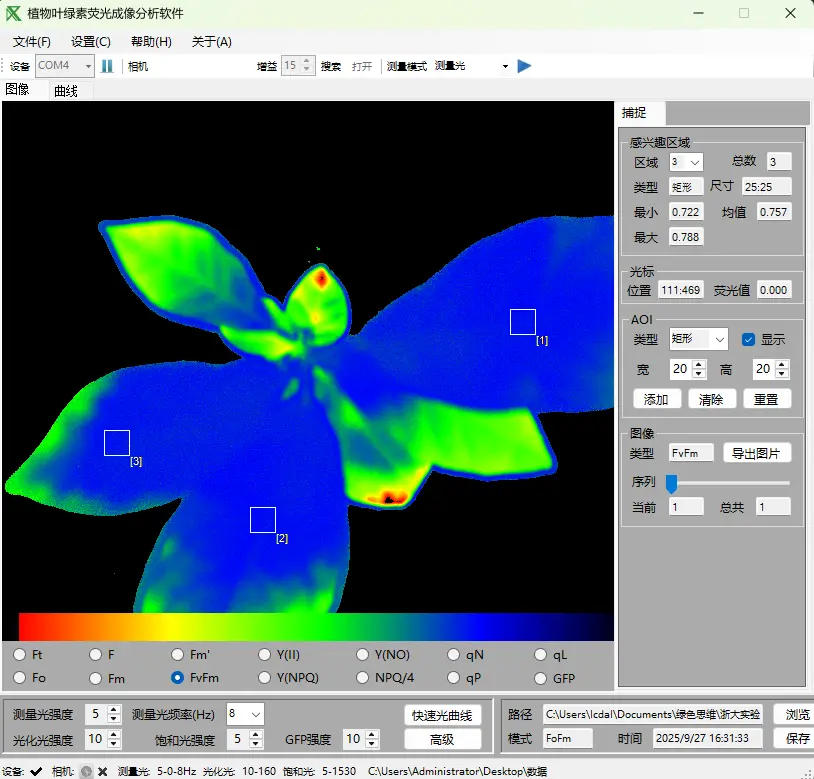814x779 pixels.
Task: Select AOI square marker labeled [2]
Action: (263, 520)
